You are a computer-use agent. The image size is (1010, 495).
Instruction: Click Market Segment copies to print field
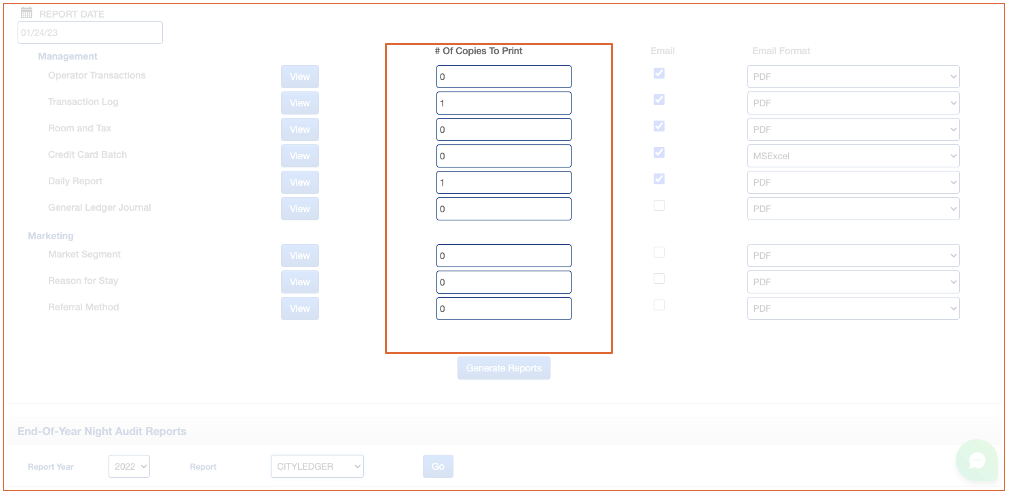504,255
